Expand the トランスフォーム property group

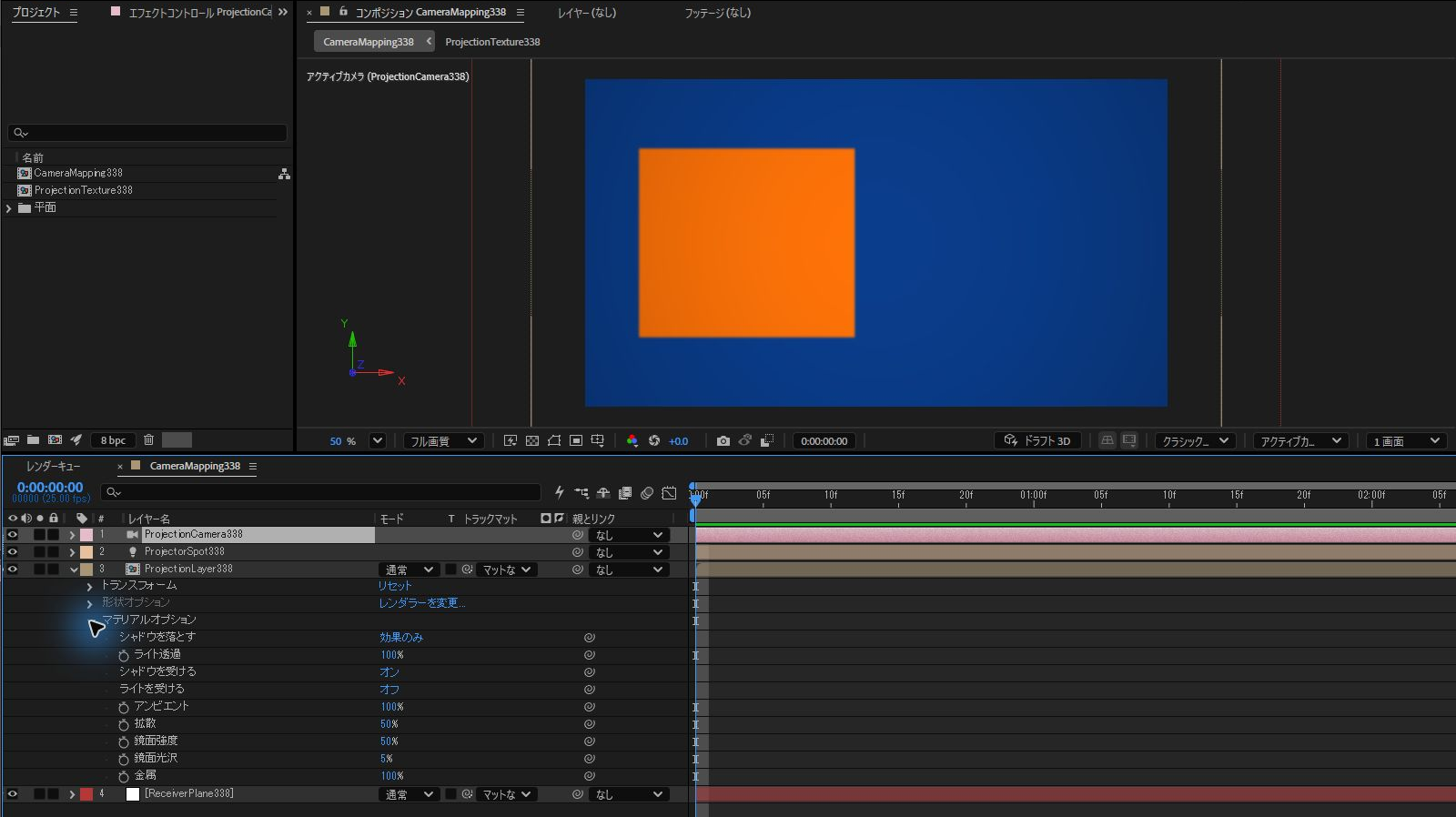(x=89, y=587)
